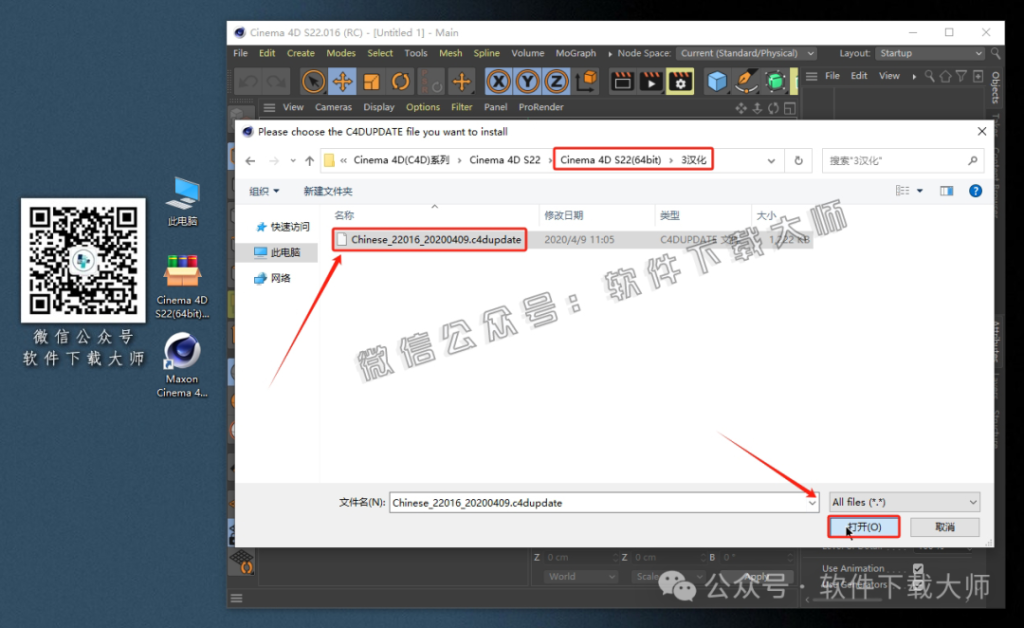Activate the Move tool

click(x=340, y=80)
